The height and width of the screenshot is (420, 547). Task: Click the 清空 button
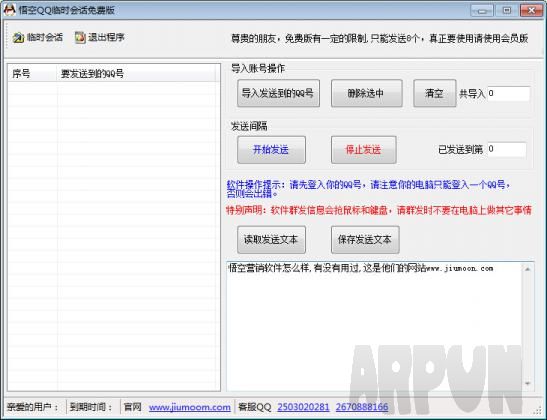434,93
